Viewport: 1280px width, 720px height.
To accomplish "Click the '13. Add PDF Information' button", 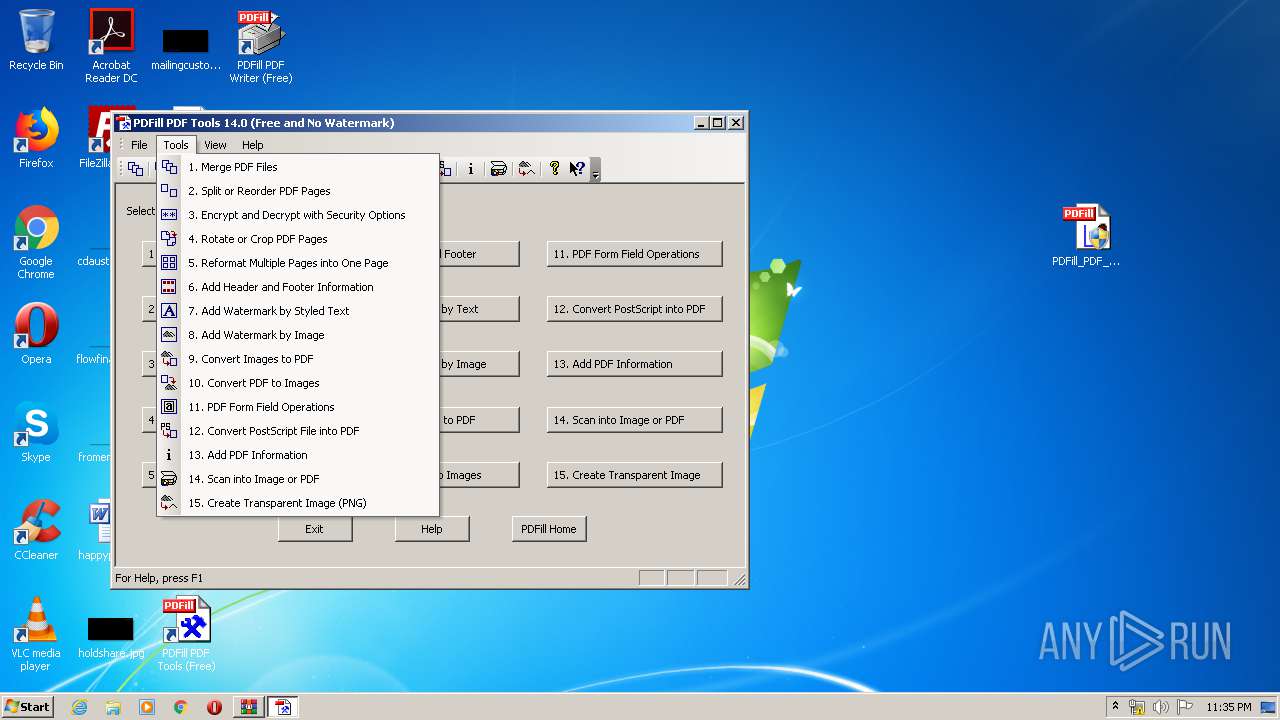I will click(x=634, y=364).
